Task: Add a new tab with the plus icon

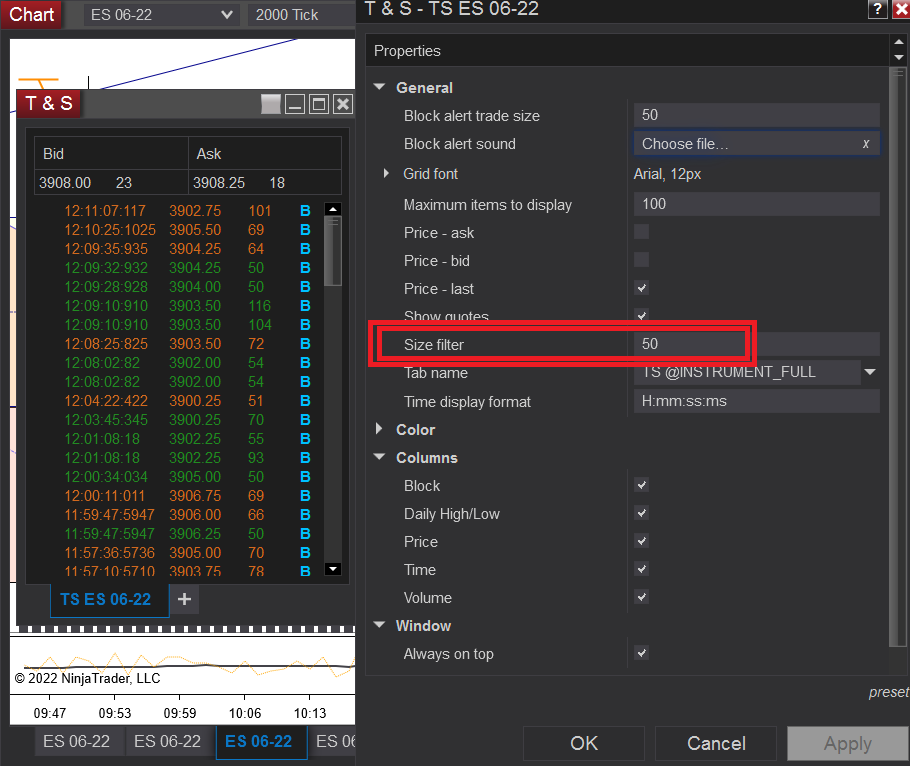Action: (x=185, y=599)
